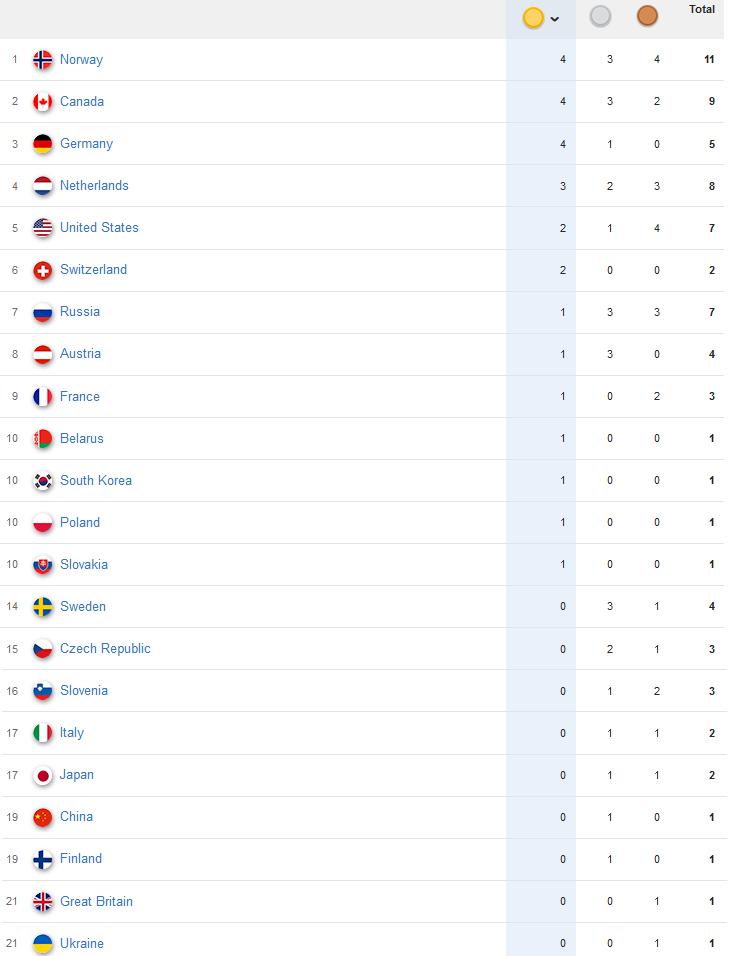The width and height of the screenshot is (742, 956).
Task: Open the Germany country link
Action: [x=87, y=143]
